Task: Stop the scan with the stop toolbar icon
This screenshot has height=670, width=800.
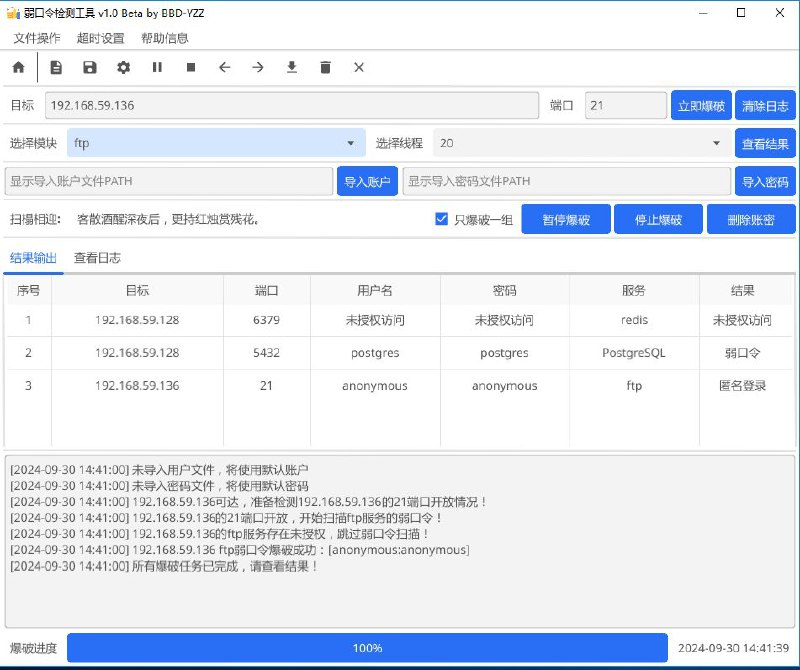Action: pos(189,67)
